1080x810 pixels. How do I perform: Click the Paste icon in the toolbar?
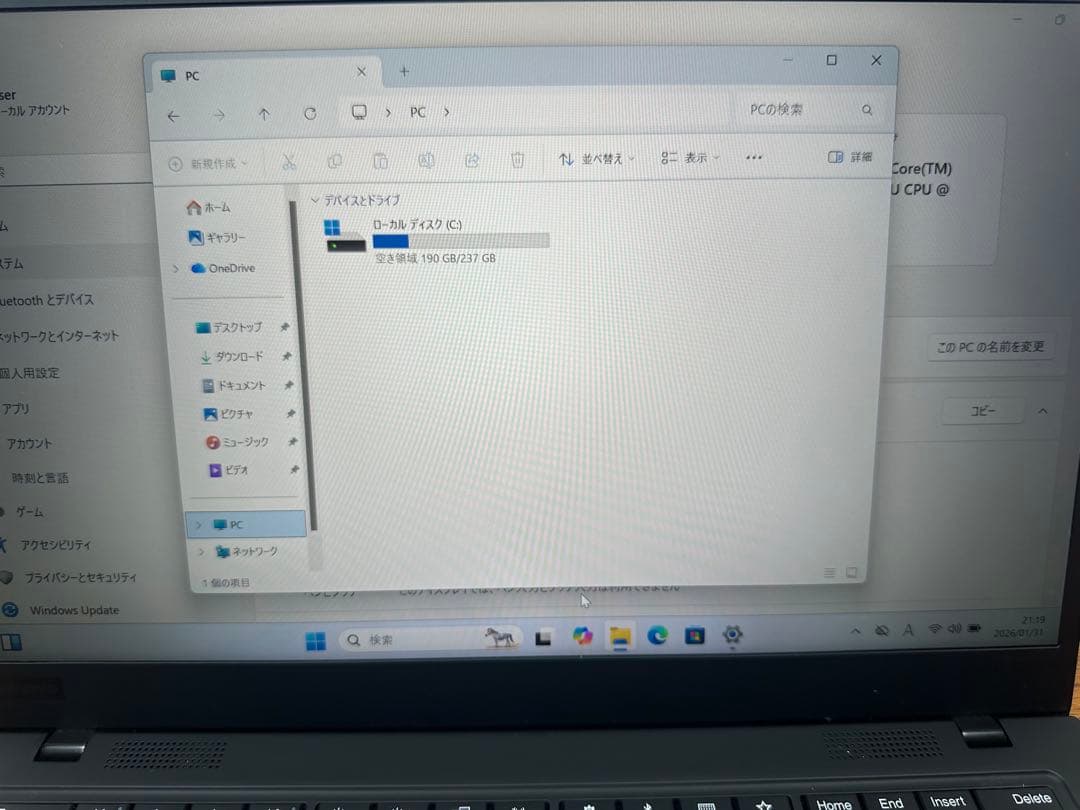(x=381, y=161)
